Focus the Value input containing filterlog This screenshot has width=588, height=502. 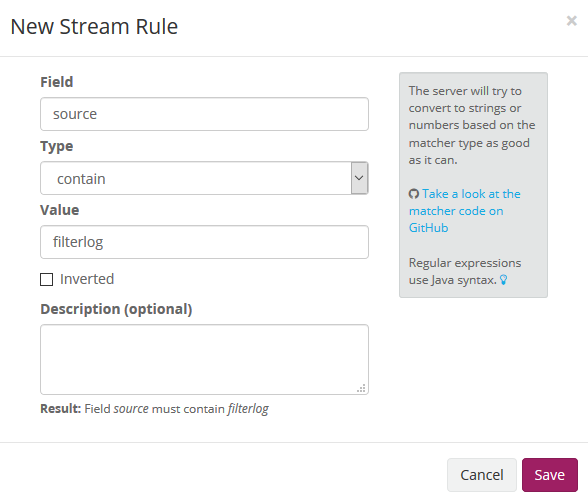[204, 242]
